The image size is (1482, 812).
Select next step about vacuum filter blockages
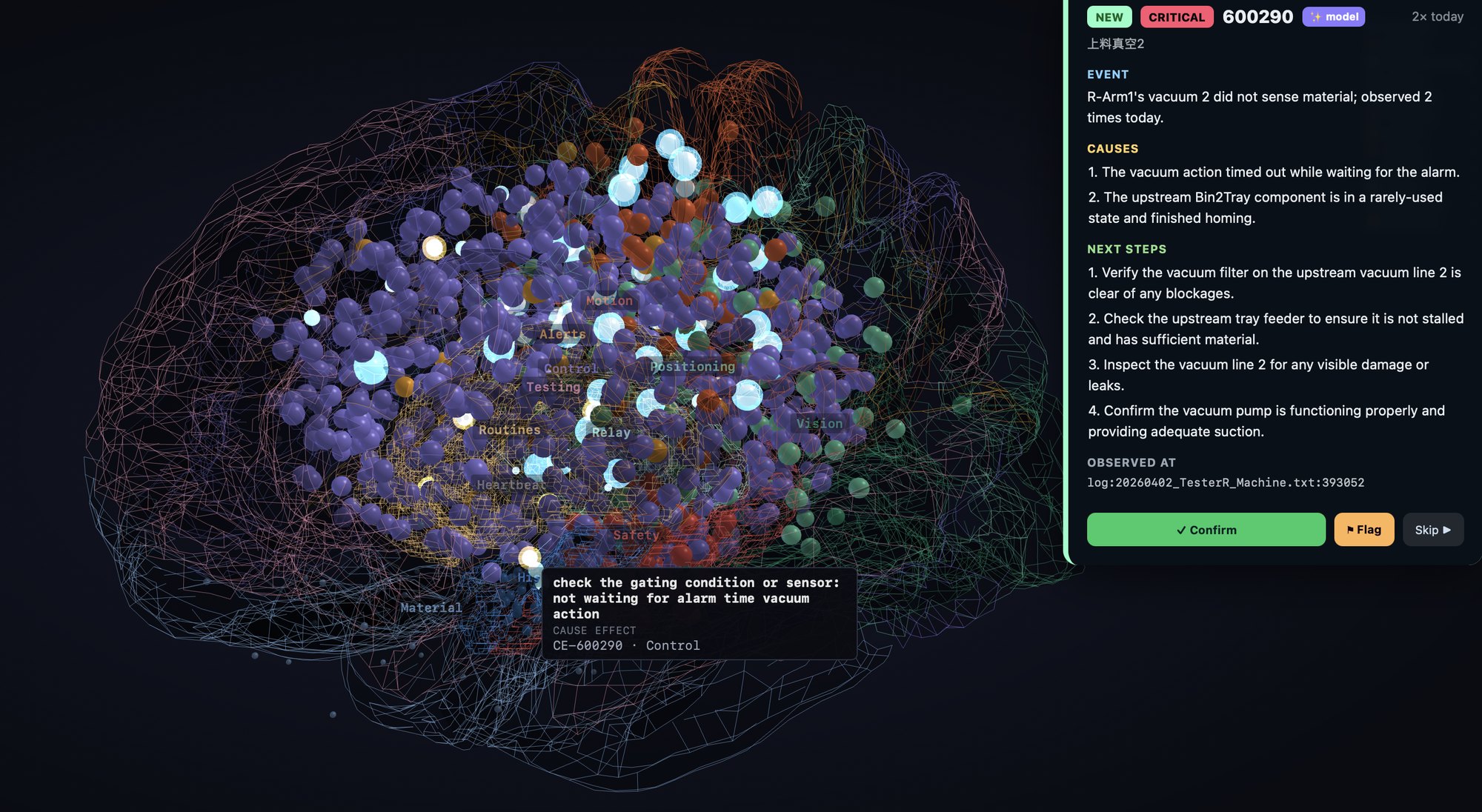click(x=1275, y=283)
